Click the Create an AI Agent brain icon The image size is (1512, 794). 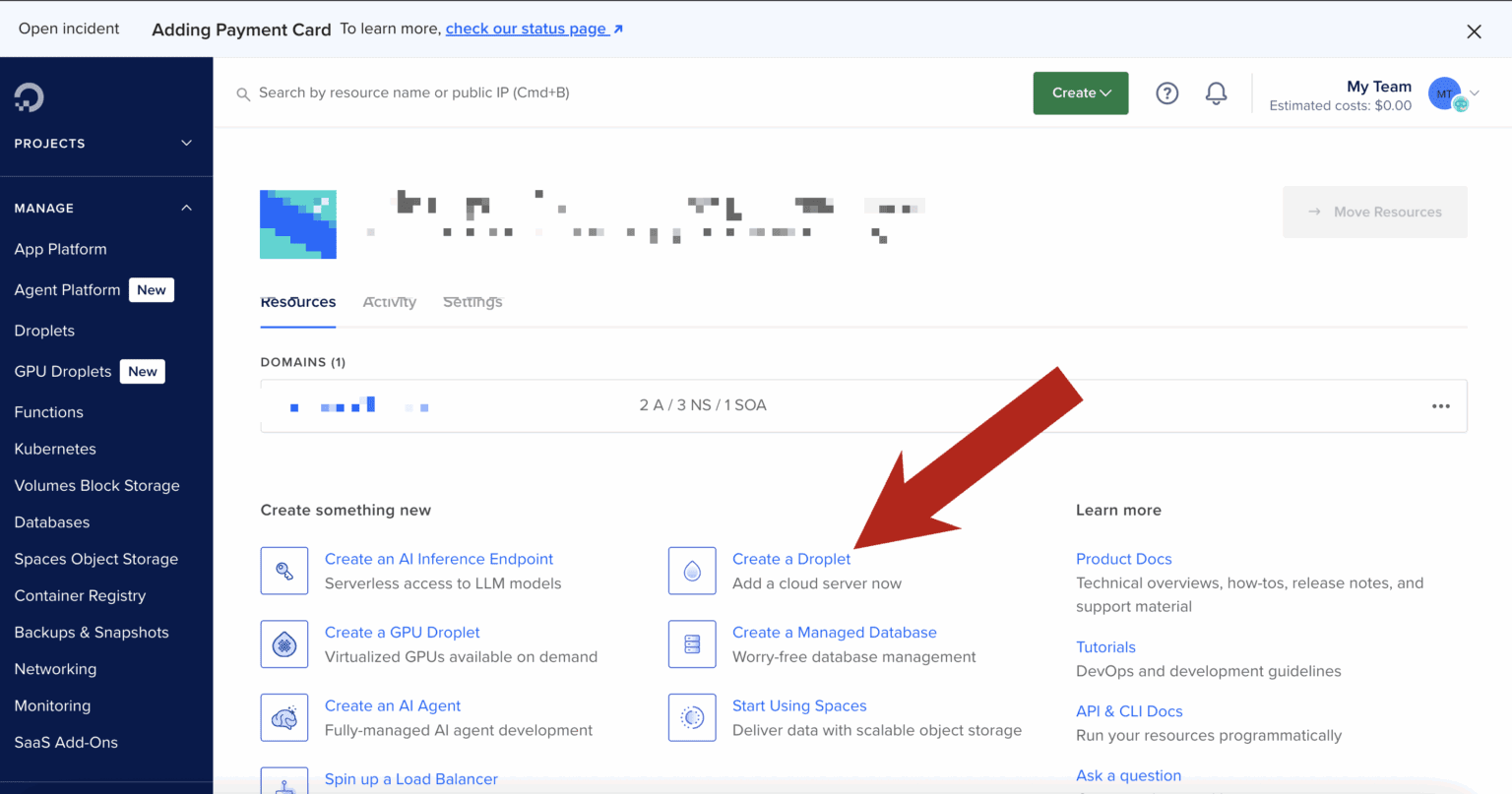pos(284,717)
